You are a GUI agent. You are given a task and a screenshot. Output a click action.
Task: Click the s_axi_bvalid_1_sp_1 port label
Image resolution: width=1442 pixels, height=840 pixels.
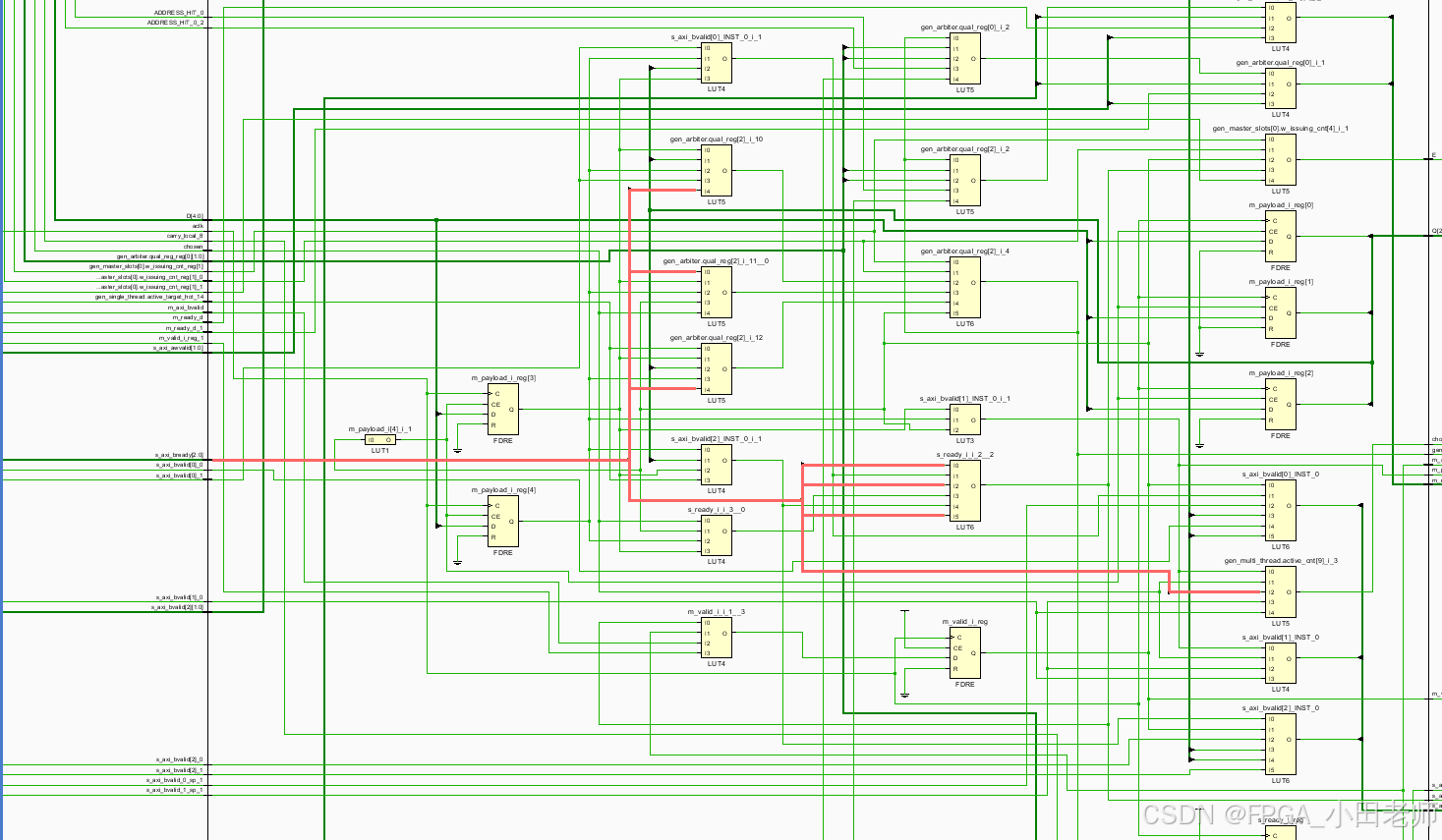[175, 790]
